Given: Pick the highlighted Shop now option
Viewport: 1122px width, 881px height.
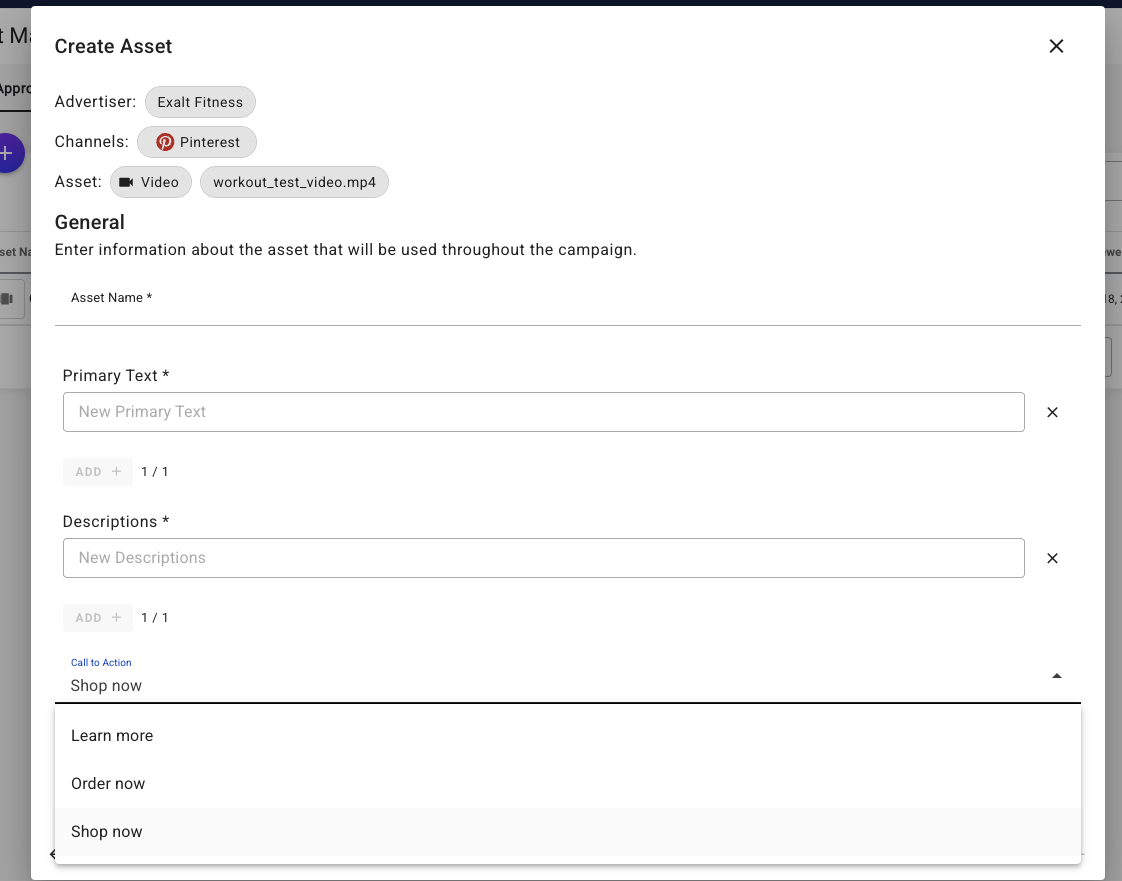Looking at the screenshot, I should [x=107, y=831].
